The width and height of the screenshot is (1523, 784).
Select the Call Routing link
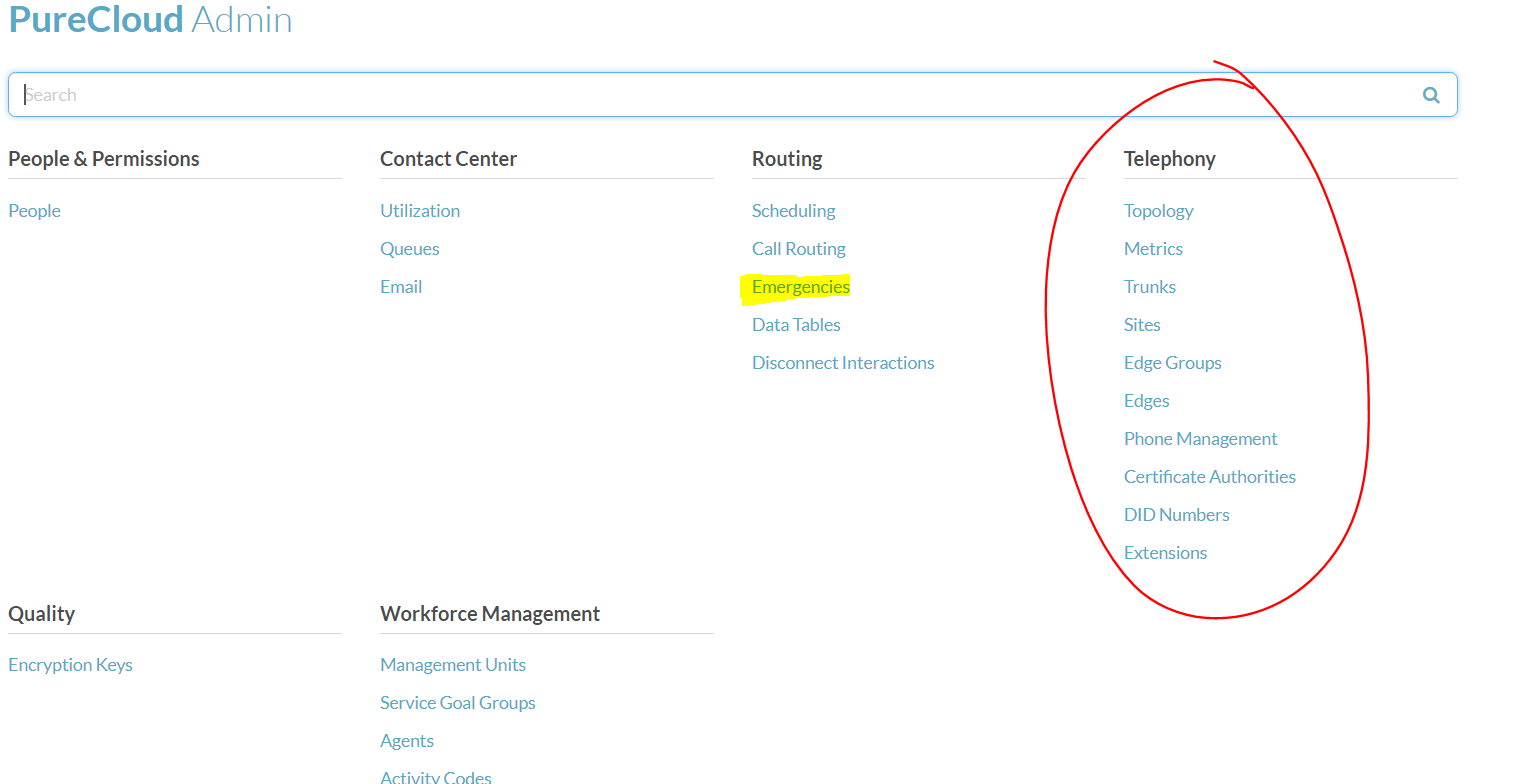pos(799,249)
